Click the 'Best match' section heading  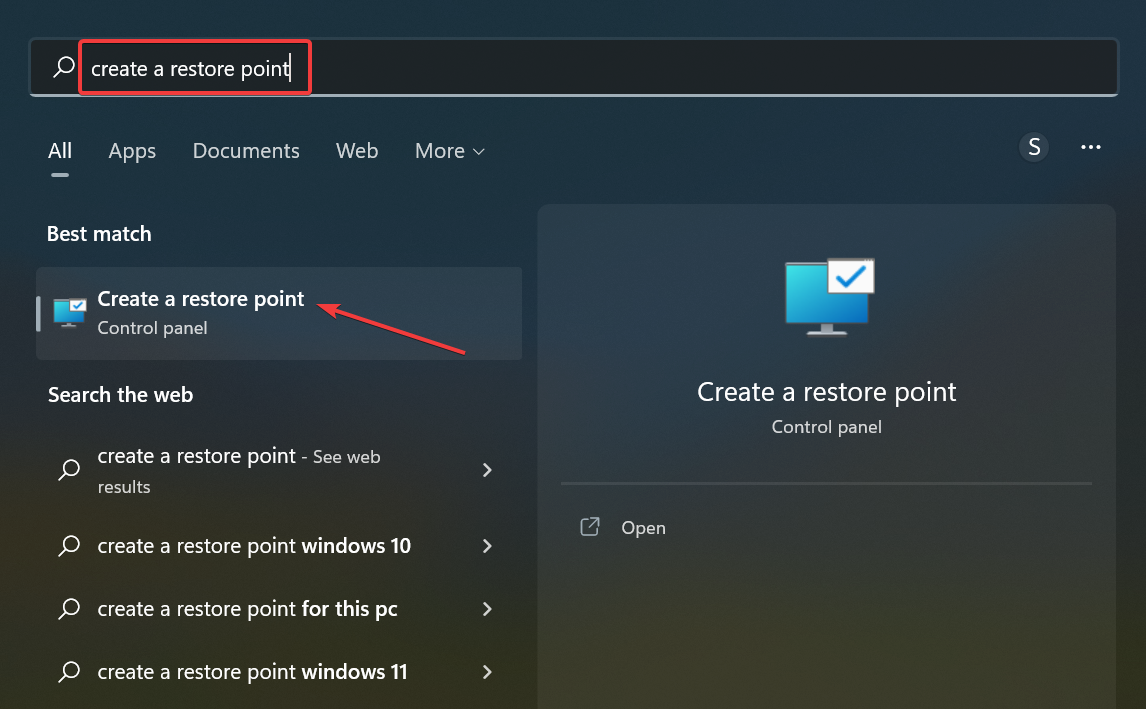[x=99, y=234]
